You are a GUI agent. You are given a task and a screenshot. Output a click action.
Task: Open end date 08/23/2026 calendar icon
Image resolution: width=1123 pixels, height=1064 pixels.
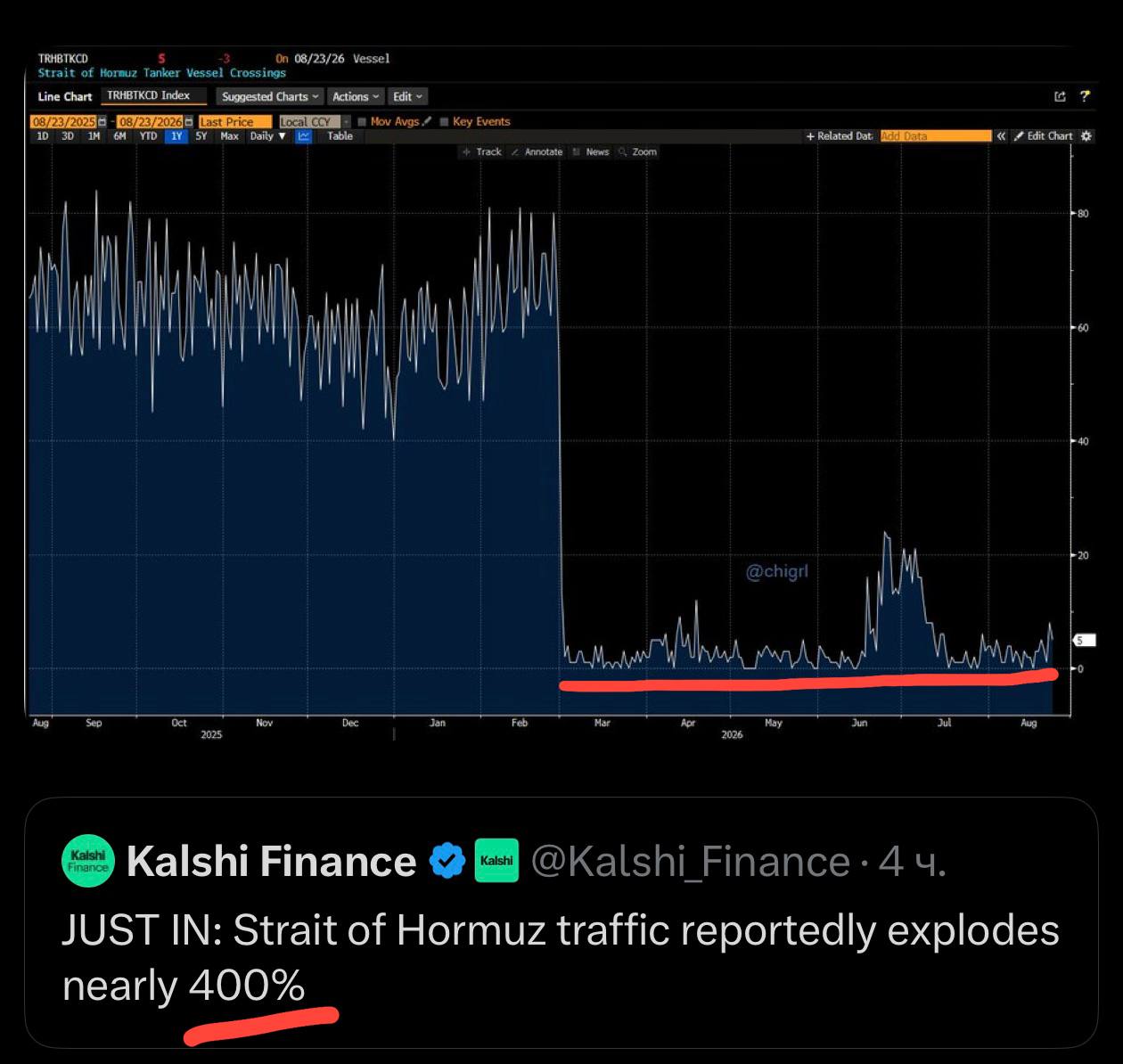tap(188, 121)
